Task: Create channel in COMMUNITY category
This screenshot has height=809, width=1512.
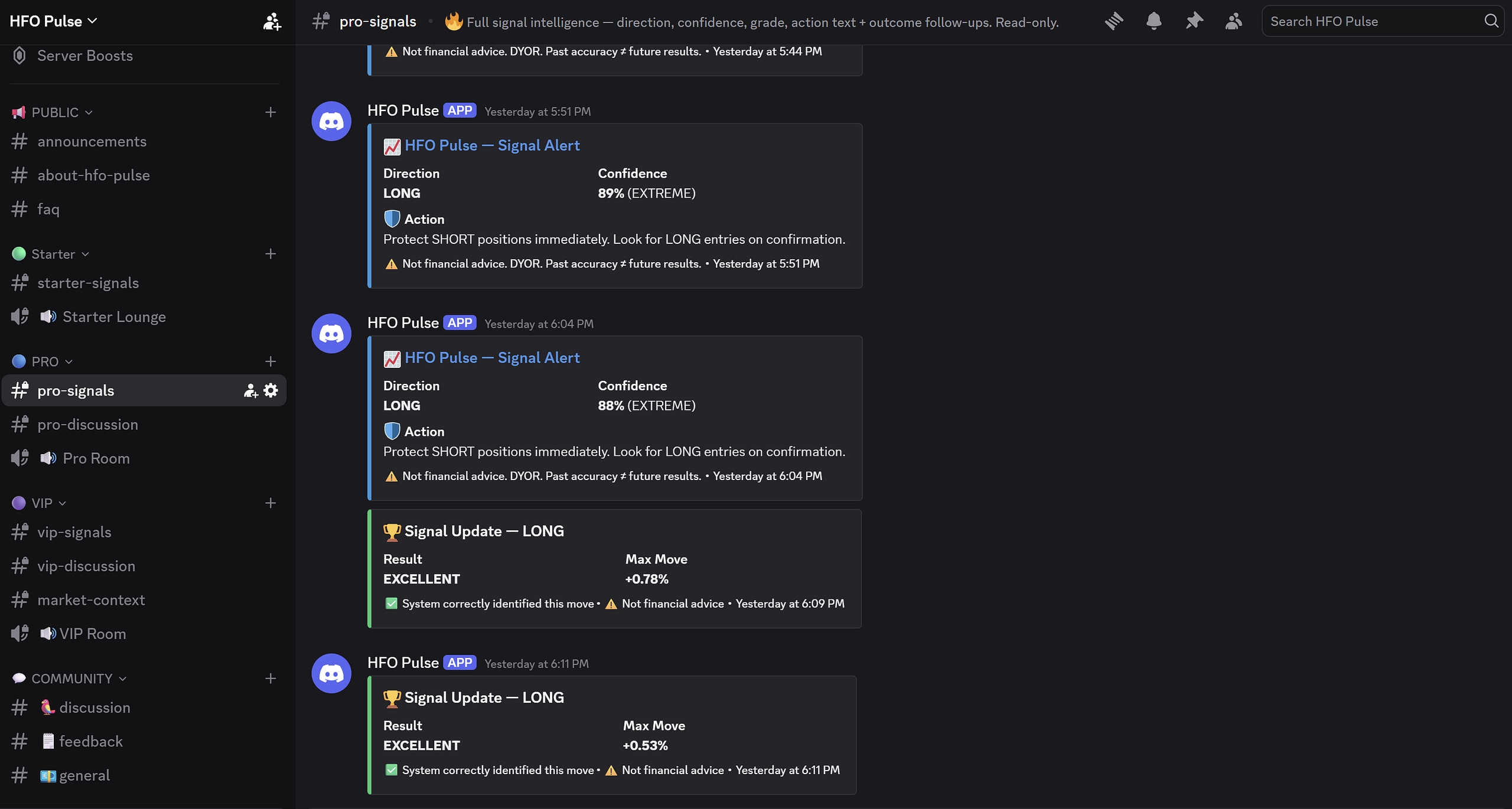Action: pos(271,678)
